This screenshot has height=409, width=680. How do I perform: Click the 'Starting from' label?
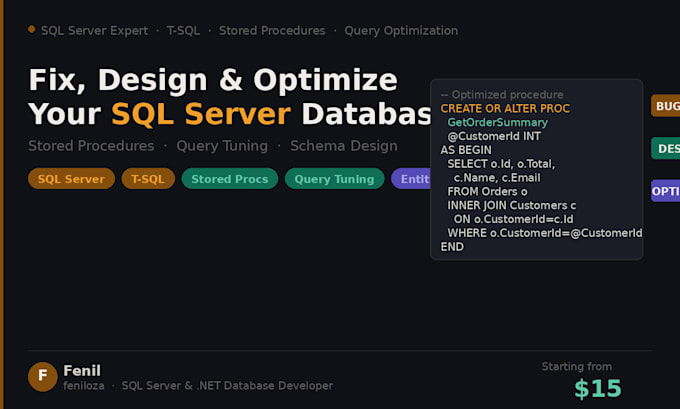[576, 366]
